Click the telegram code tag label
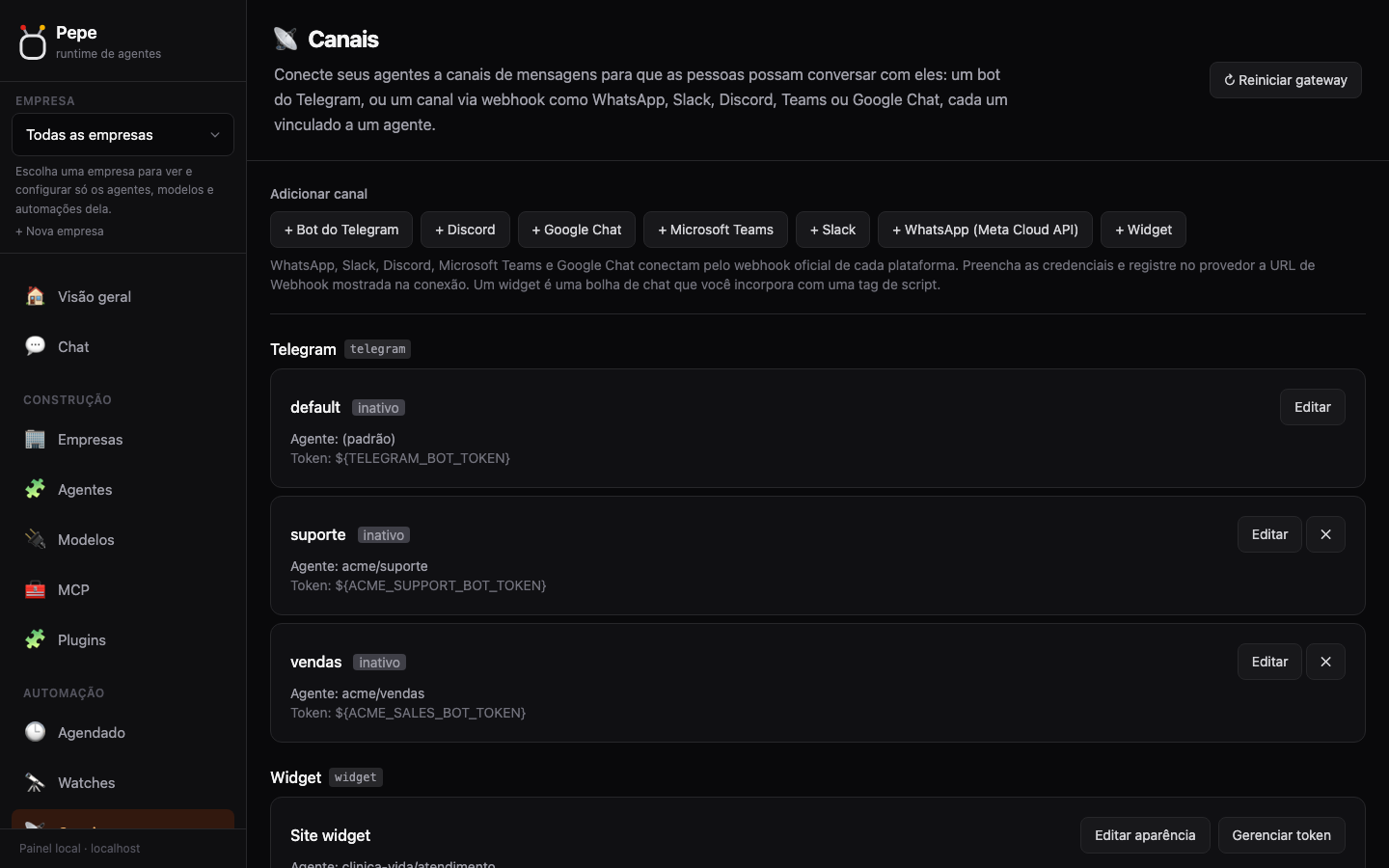 click(377, 349)
